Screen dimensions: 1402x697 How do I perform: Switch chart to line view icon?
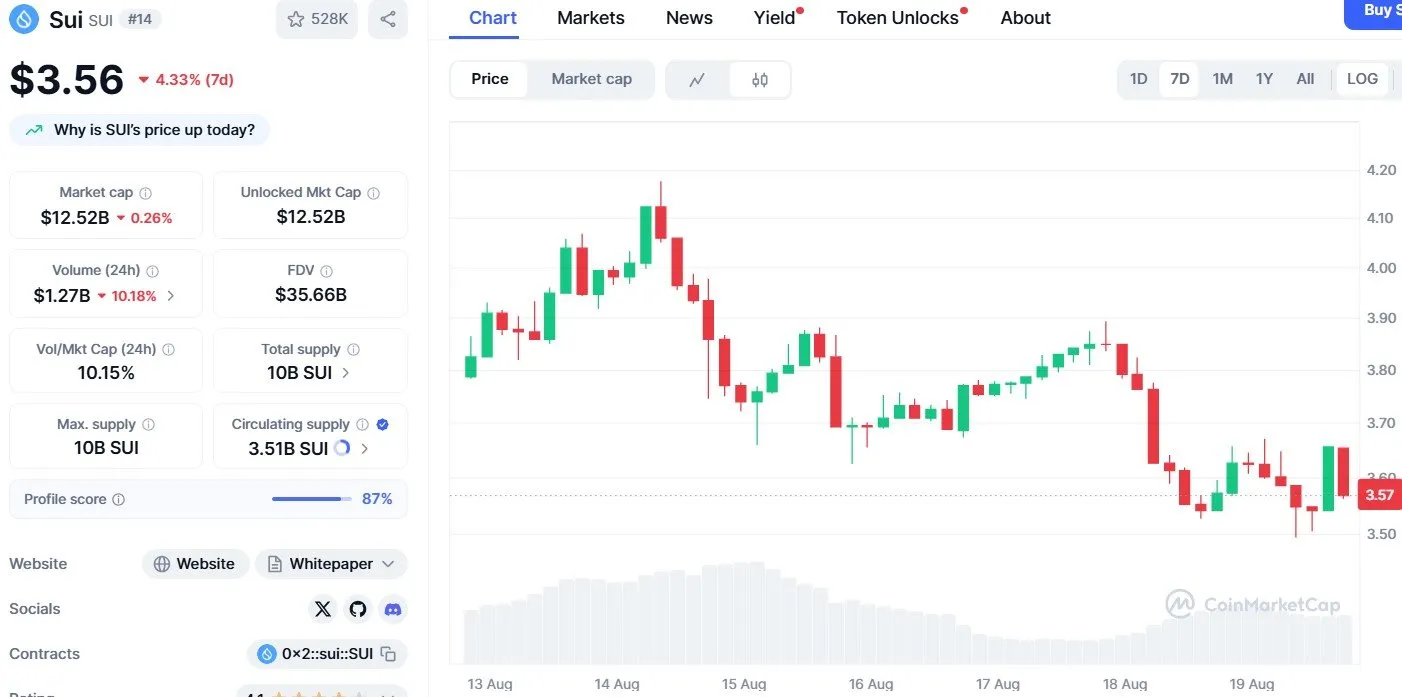click(697, 79)
